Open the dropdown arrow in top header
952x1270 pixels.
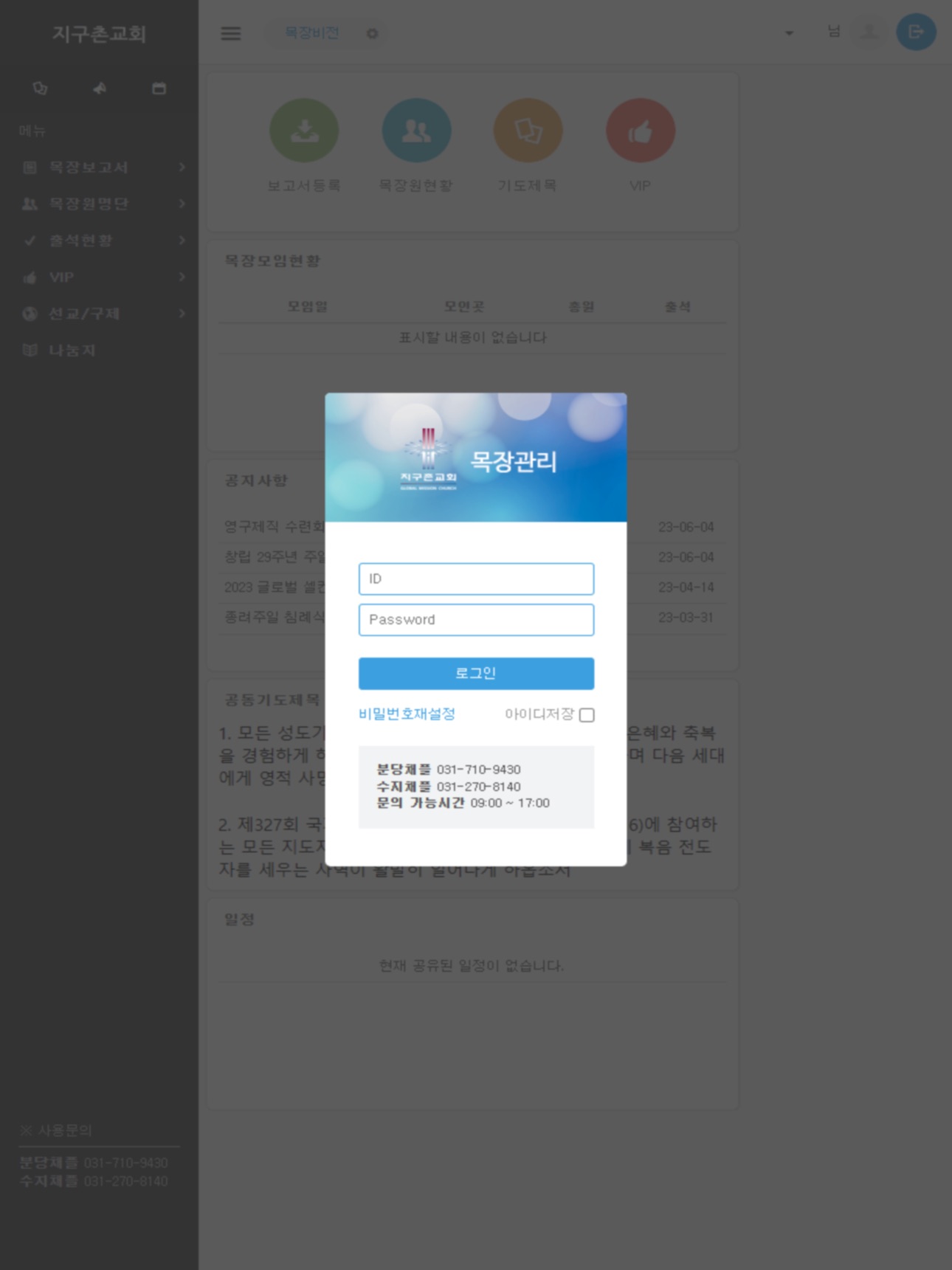pos(789,33)
